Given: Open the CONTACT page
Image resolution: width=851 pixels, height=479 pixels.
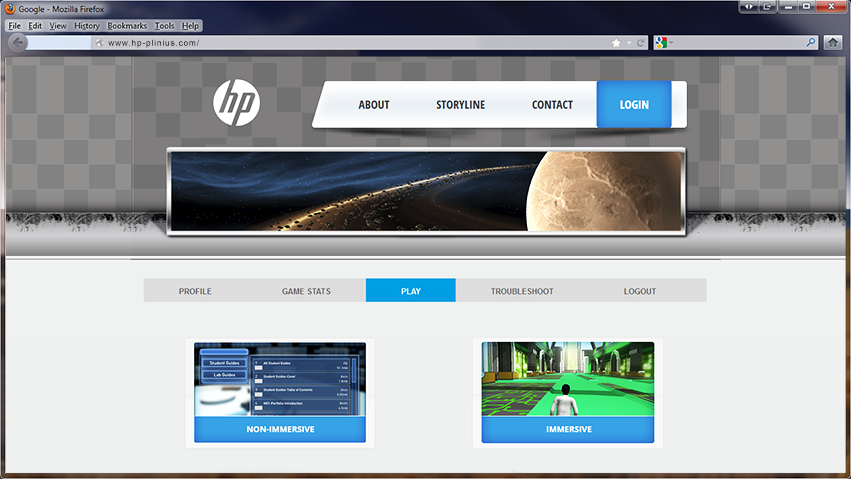Looking at the screenshot, I should coord(552,105).
